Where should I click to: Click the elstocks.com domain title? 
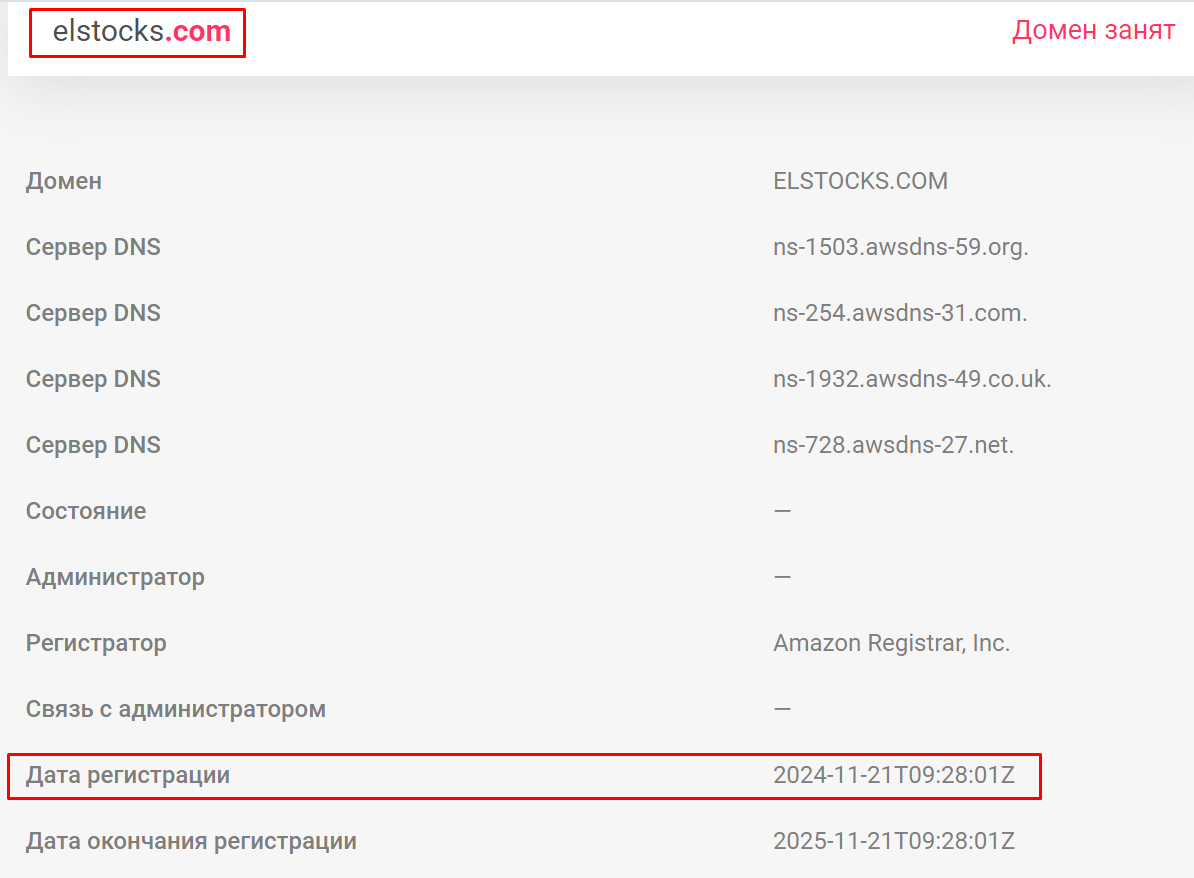coord(142,31)
